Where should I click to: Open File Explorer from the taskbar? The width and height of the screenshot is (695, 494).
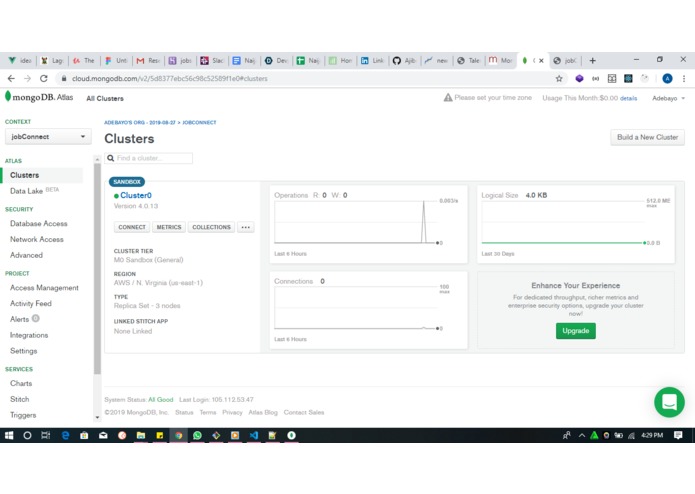point(141,435)
